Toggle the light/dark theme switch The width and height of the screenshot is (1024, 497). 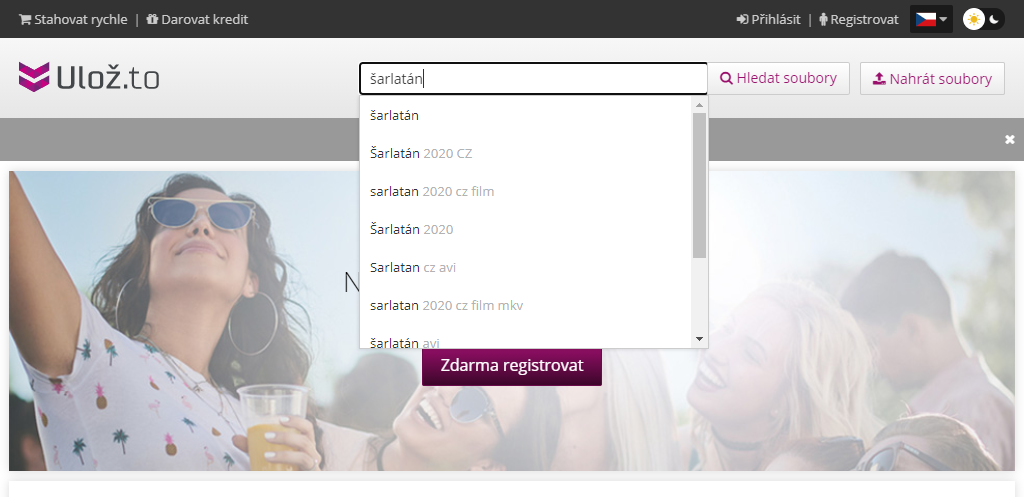click(x=983, y=19)
